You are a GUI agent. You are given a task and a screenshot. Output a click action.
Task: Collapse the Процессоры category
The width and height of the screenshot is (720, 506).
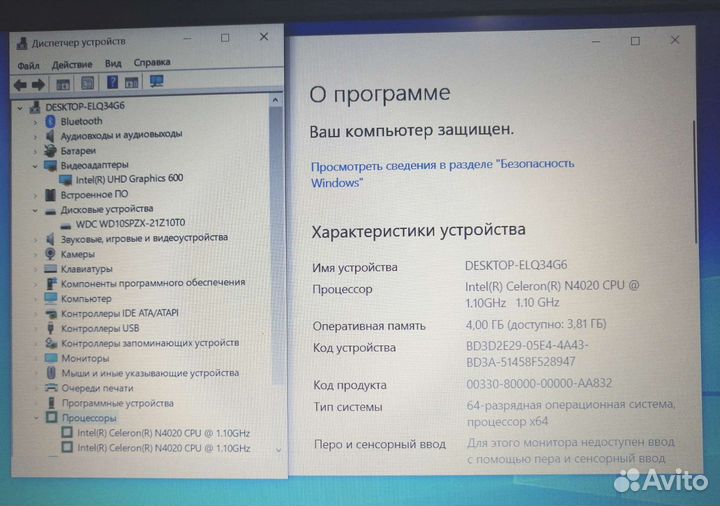(36, 418)
